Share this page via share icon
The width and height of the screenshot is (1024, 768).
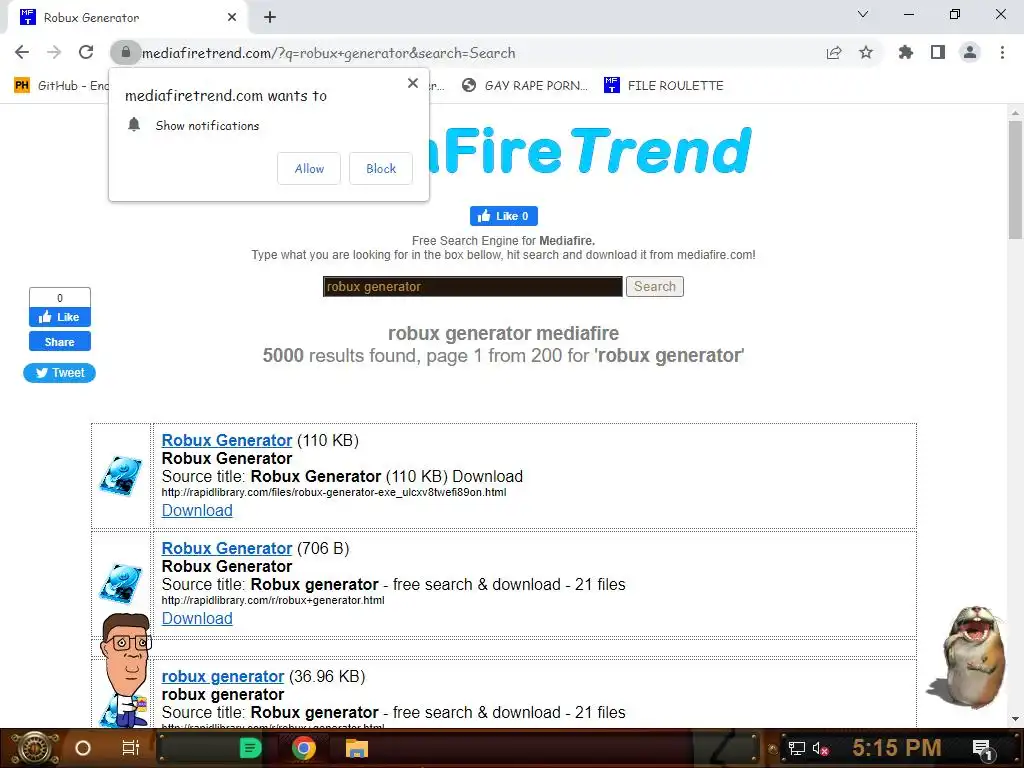(834, 53)
